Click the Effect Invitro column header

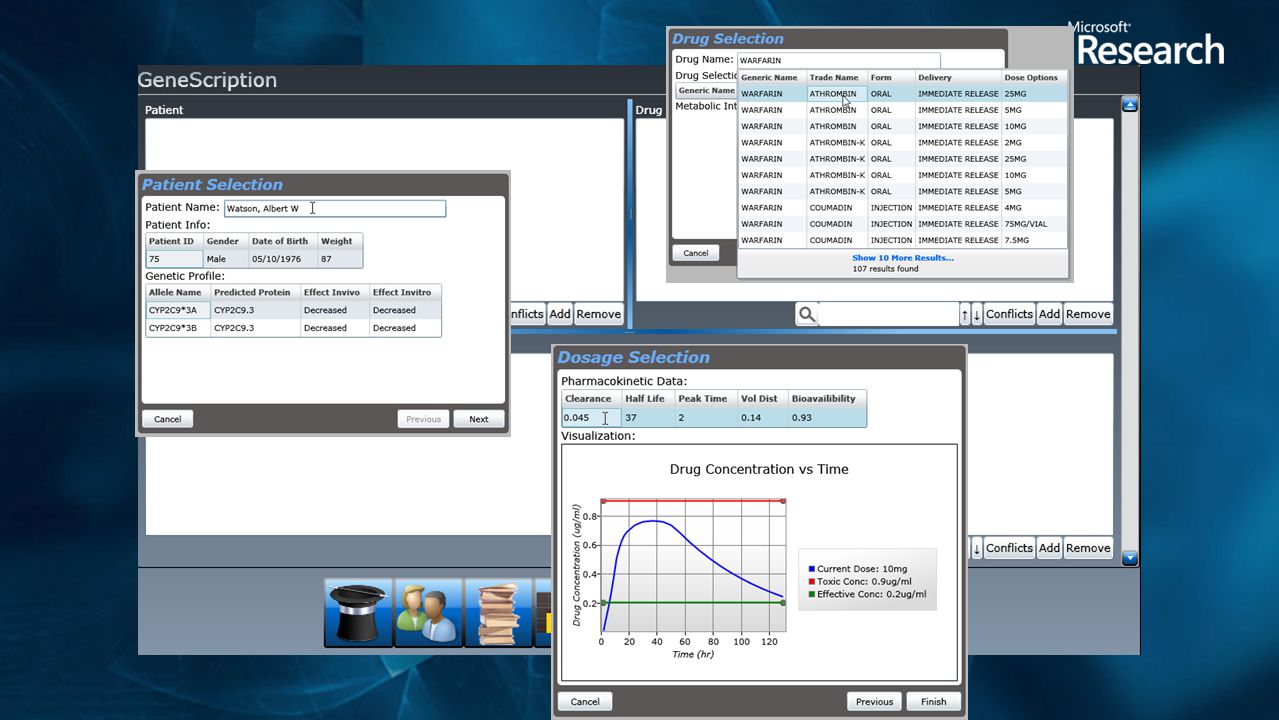click(x=405, y=292)
